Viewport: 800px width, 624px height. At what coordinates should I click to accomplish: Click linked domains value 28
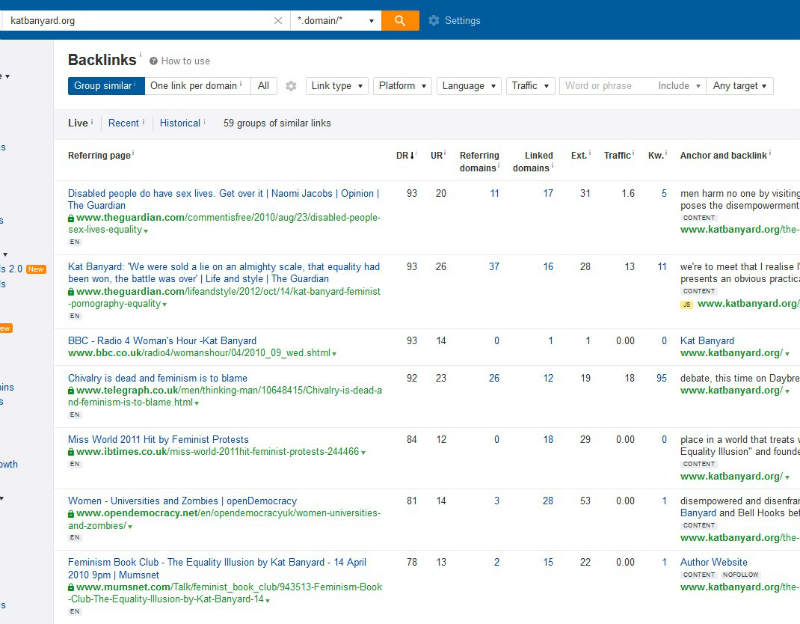pos(548,501)
